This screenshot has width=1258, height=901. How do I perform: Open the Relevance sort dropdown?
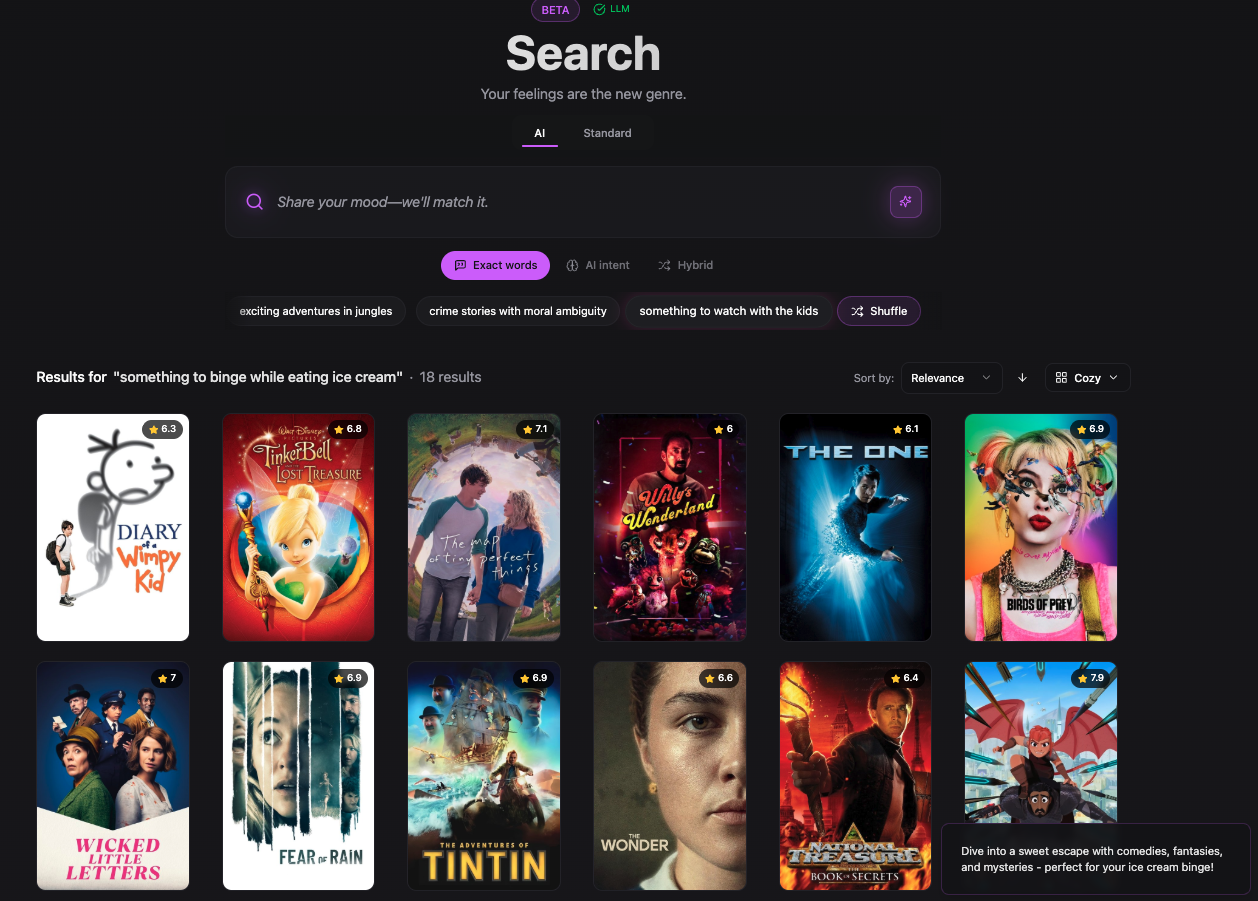pyautogui.click(x=951, y=378)
